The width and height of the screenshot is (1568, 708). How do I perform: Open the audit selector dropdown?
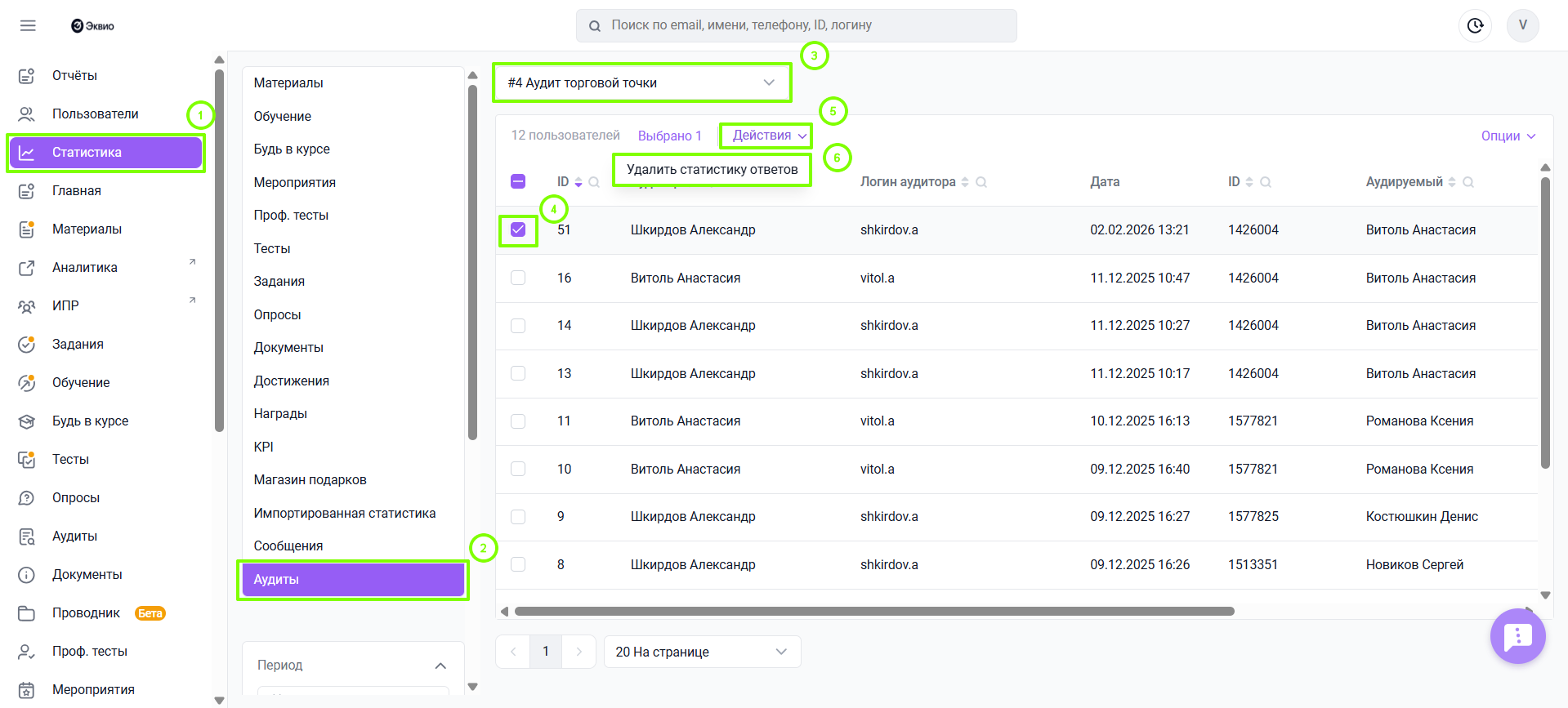pos(641,82)
